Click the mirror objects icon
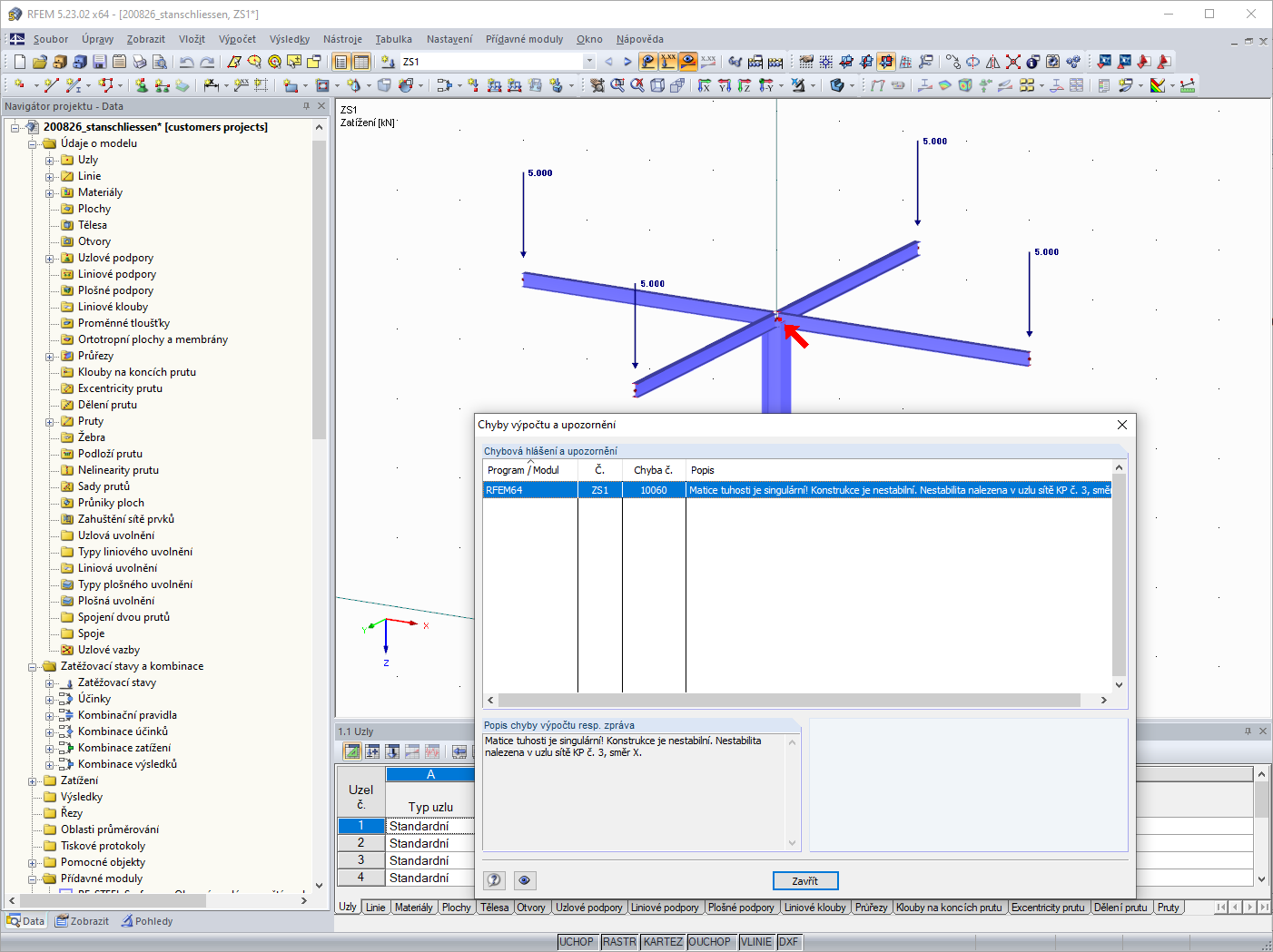 (x=993, y=62)
